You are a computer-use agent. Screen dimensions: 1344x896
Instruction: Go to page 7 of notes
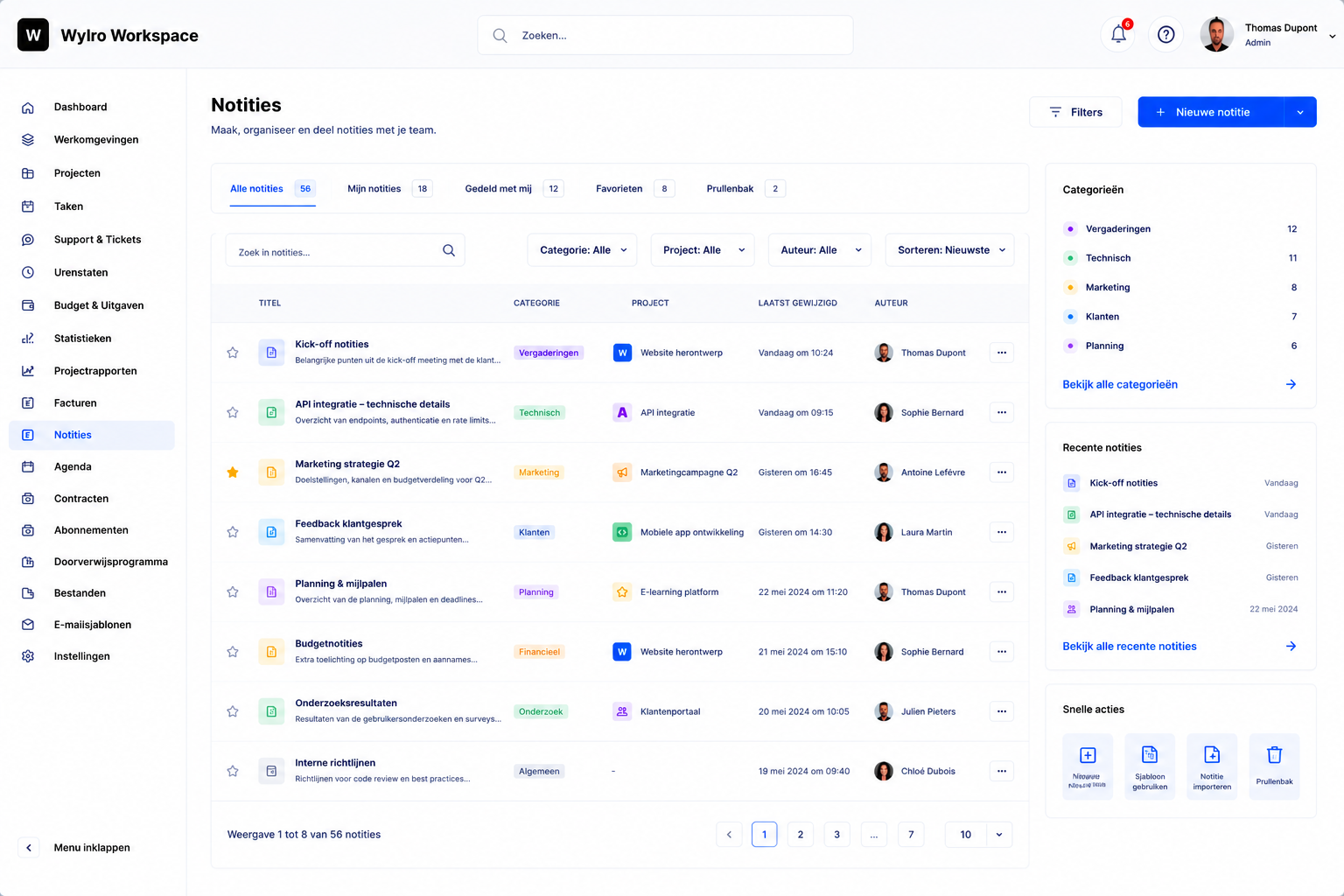click(911, 834)
